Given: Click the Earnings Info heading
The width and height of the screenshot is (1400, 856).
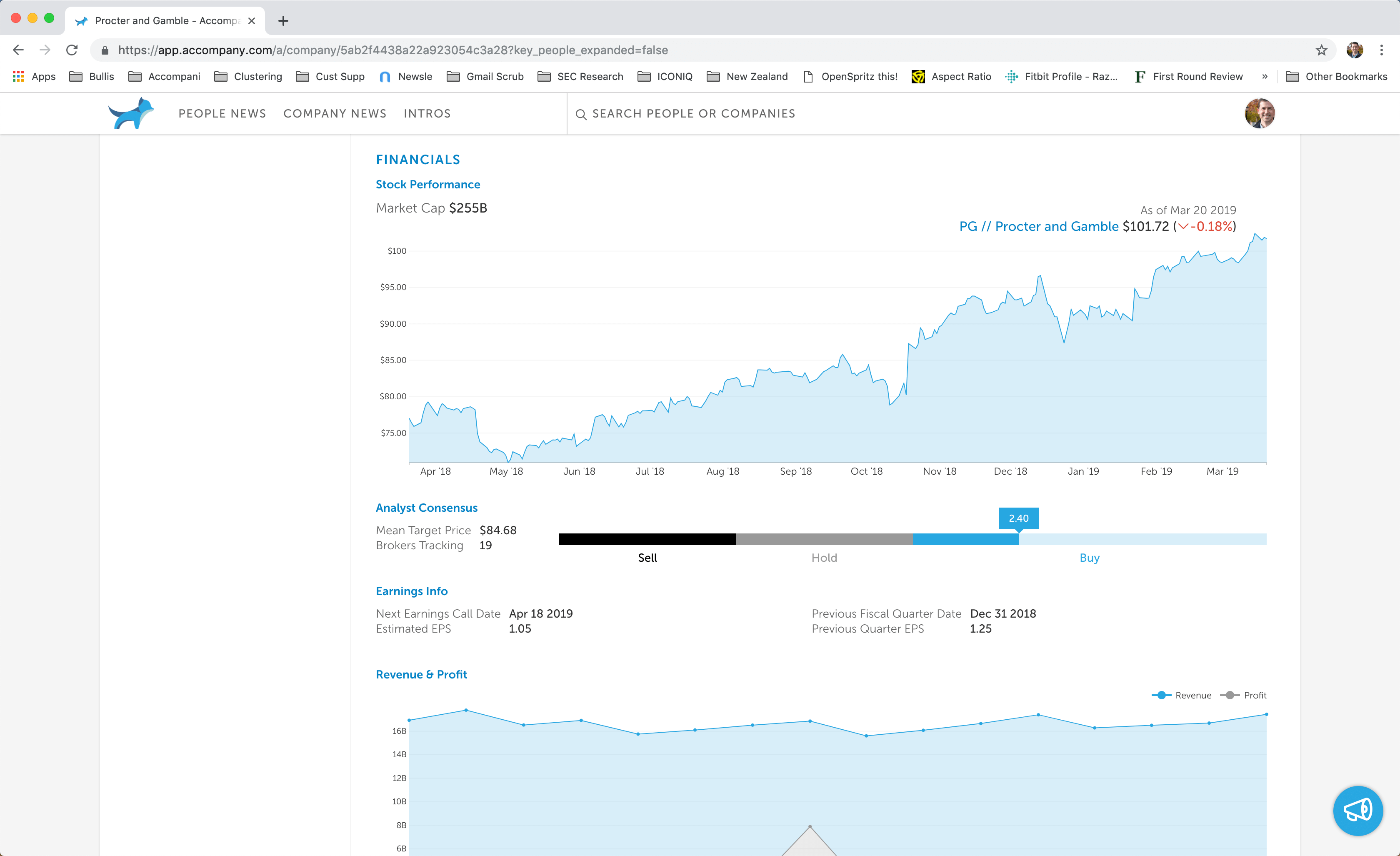Looking at the screenshot, I should pos(411,591).
